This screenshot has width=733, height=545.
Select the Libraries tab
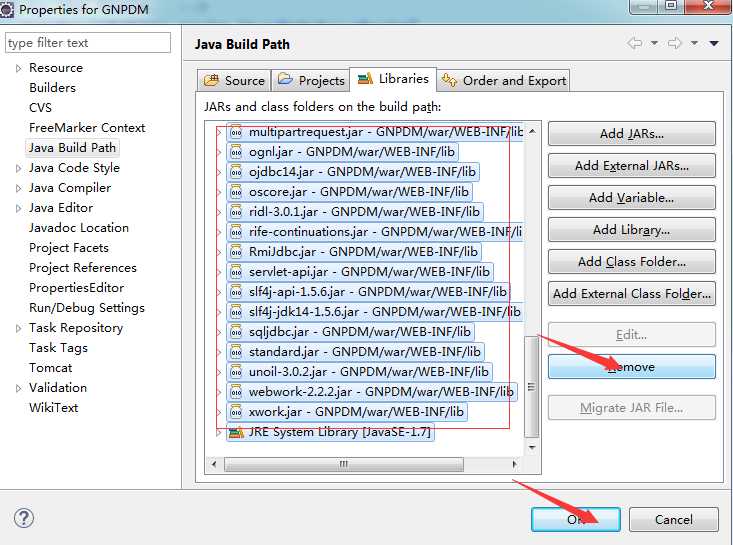393,79
